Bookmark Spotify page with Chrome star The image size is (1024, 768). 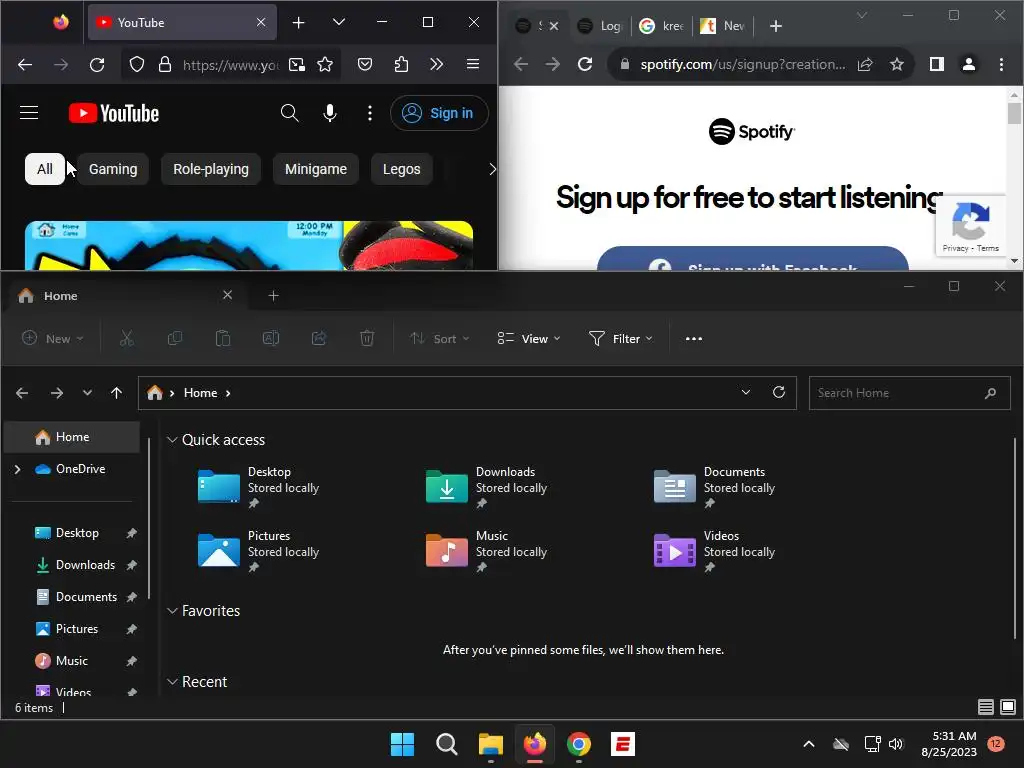pos(897,64)
